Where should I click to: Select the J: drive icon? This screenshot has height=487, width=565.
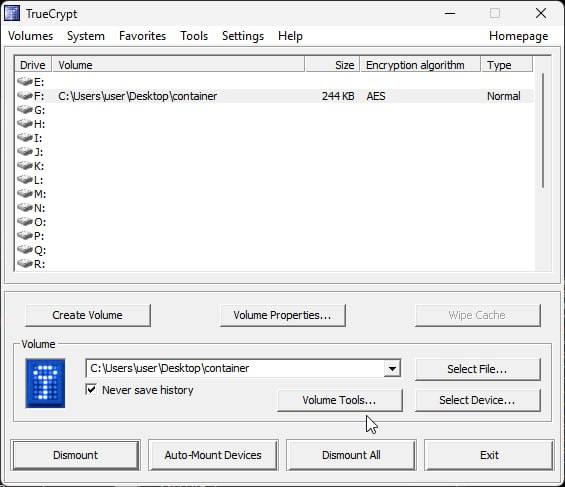pos(25,152)
